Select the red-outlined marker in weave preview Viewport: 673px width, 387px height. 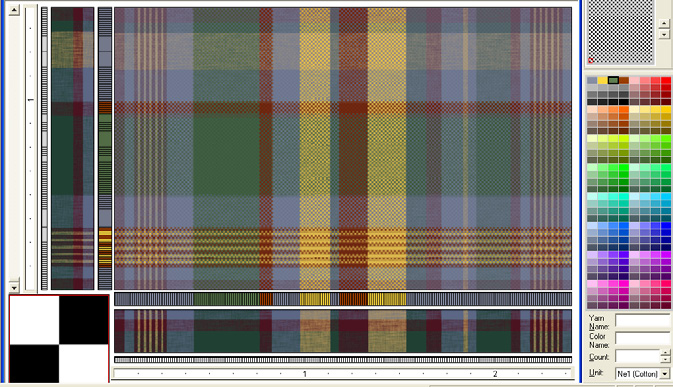(x=591, y=60)
